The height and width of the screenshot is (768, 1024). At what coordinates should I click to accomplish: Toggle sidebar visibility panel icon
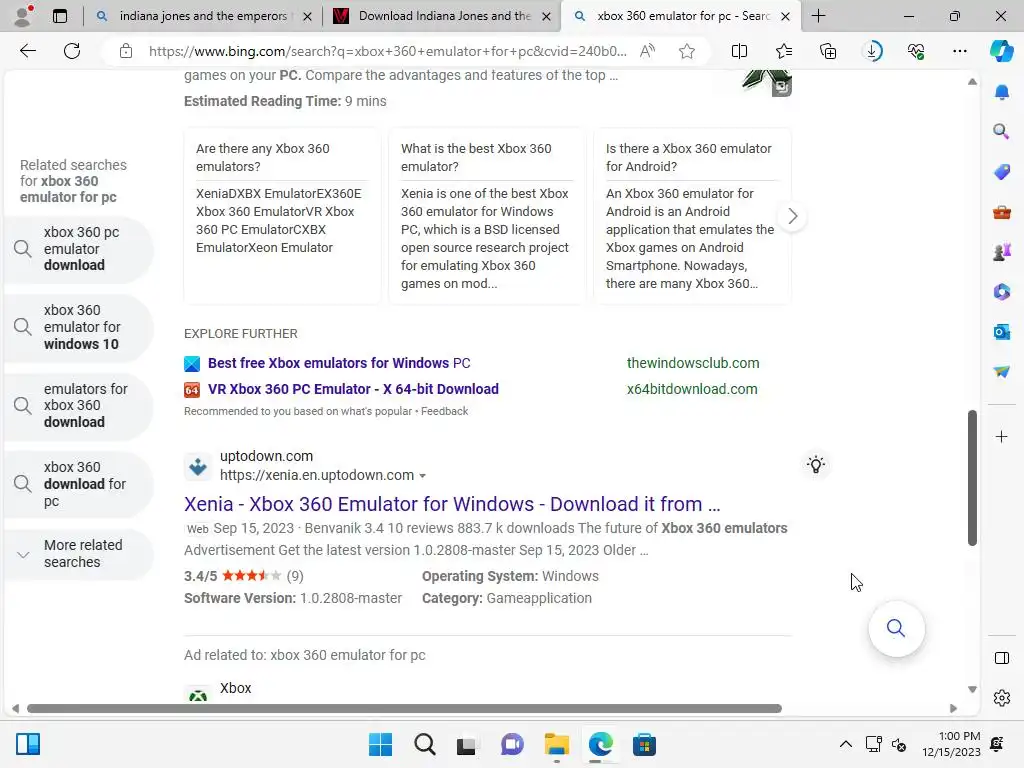click(1002, 658)
